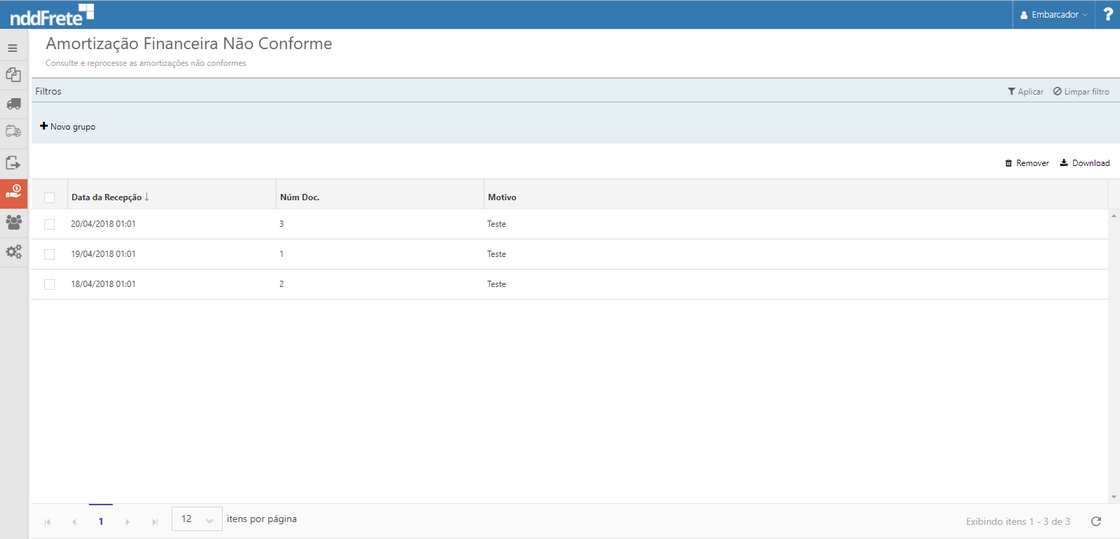Open the users group sidebar icon

pos(14,222)
